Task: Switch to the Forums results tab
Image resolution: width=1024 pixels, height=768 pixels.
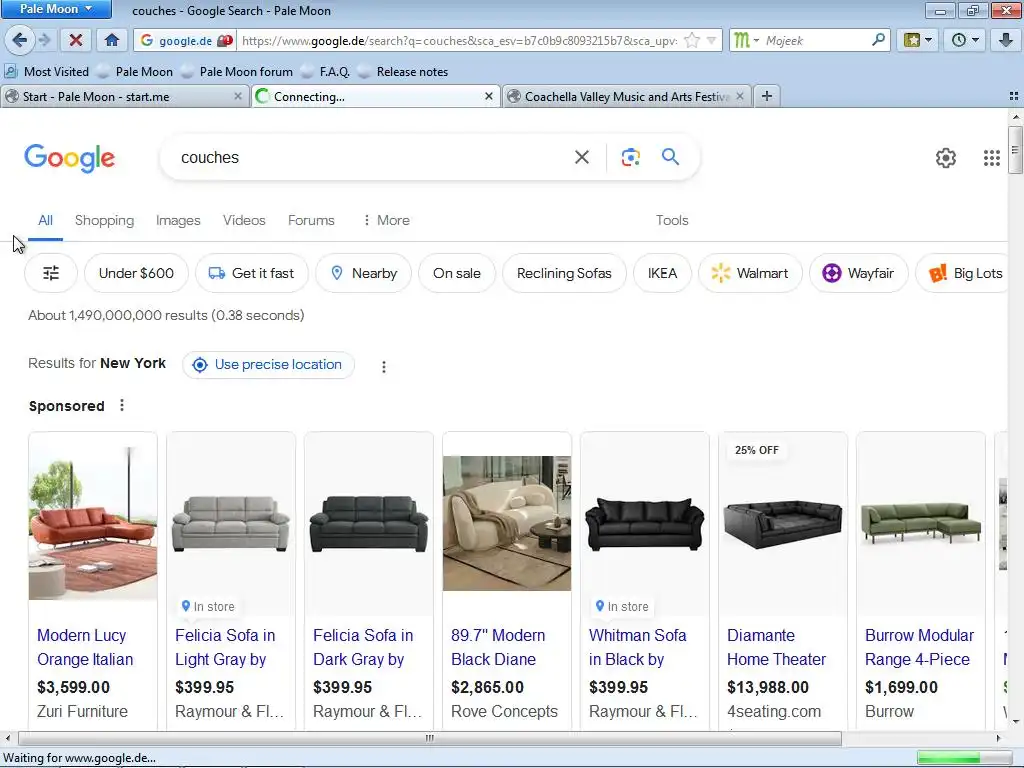Action: [311, 221]
